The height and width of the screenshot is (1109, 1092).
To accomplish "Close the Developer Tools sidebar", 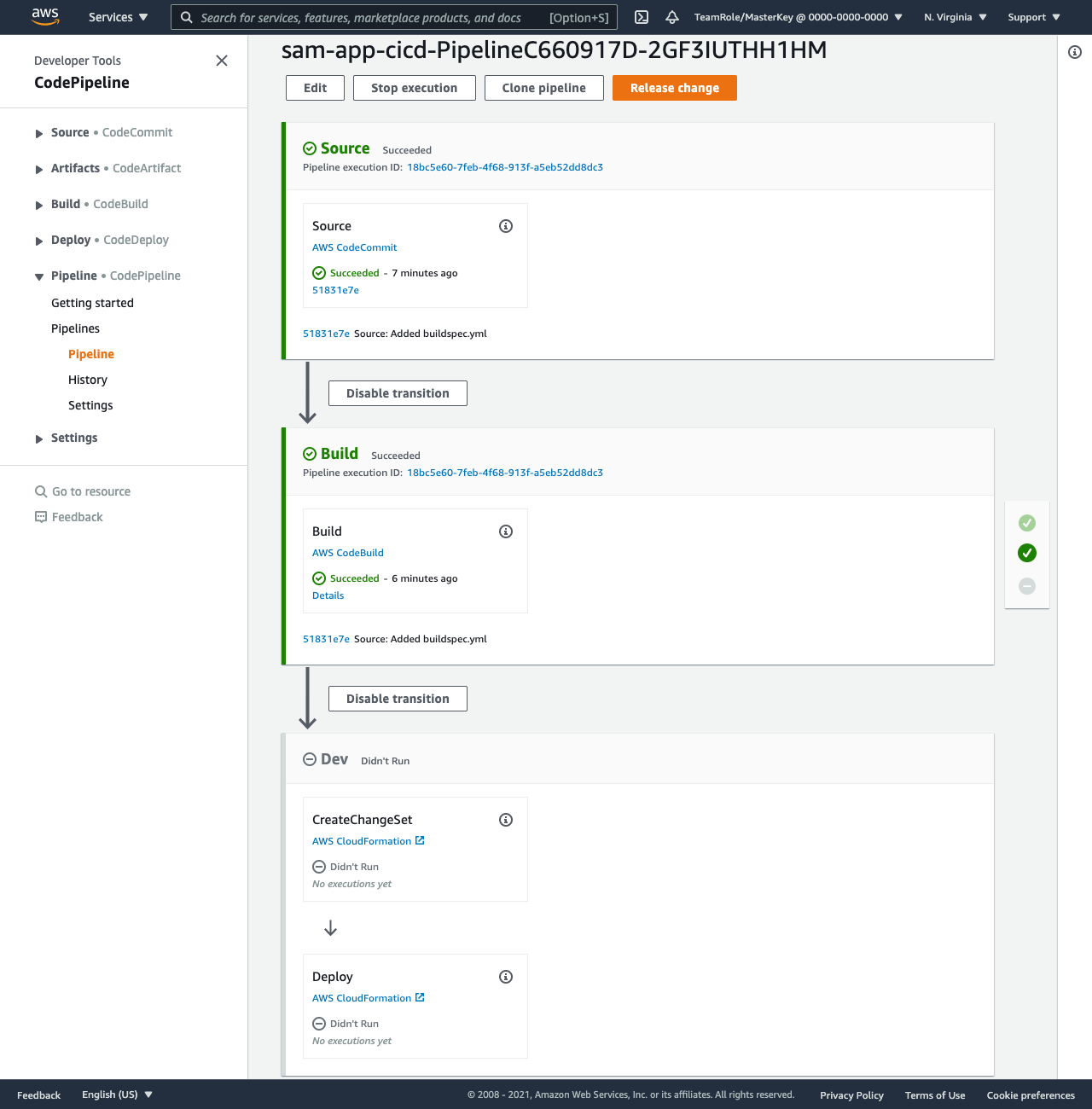I will click(222, 61).
